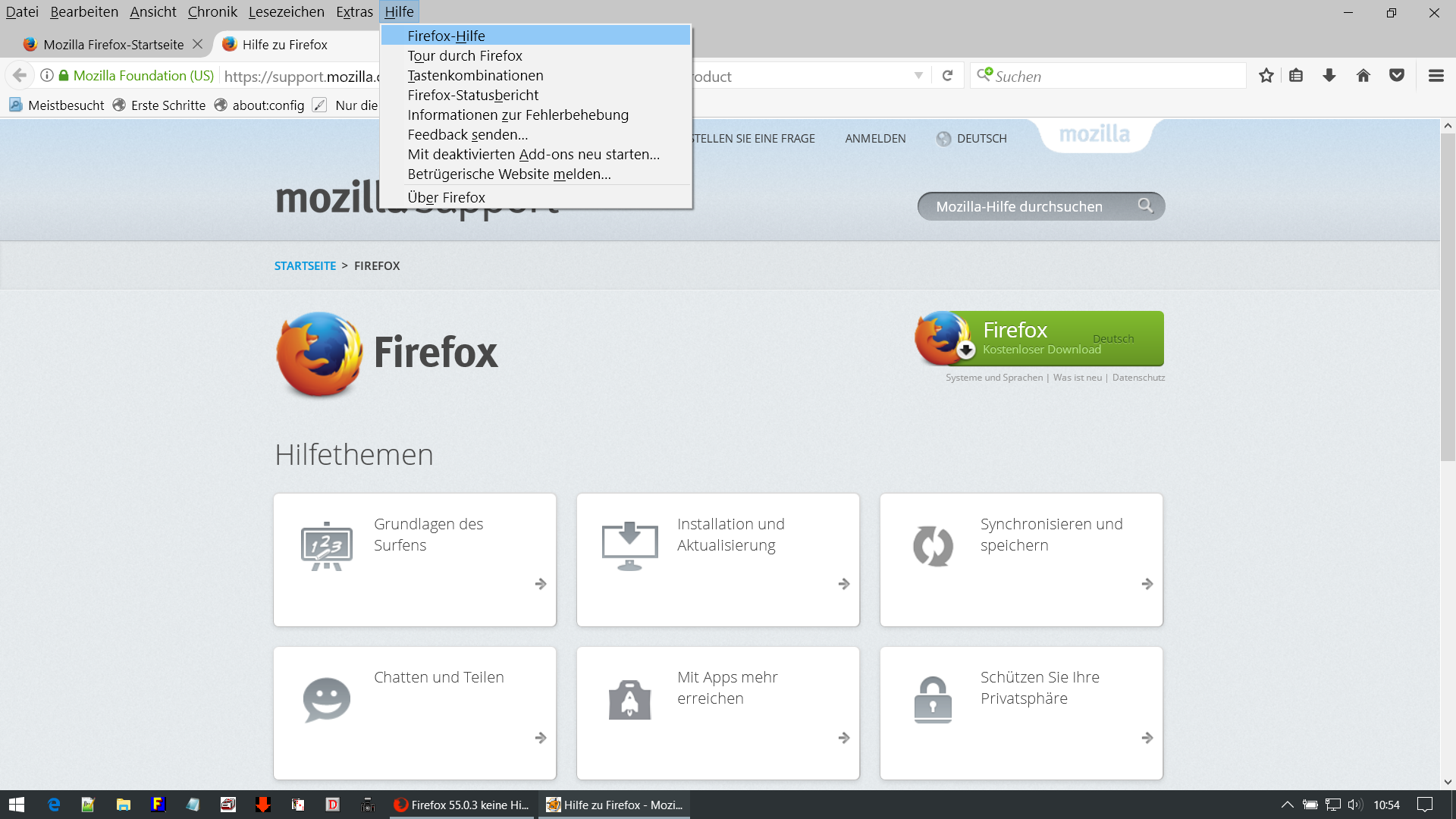Click the Pocket icon in toolbar
The image size is (1456, 819).
point(1397,76)
